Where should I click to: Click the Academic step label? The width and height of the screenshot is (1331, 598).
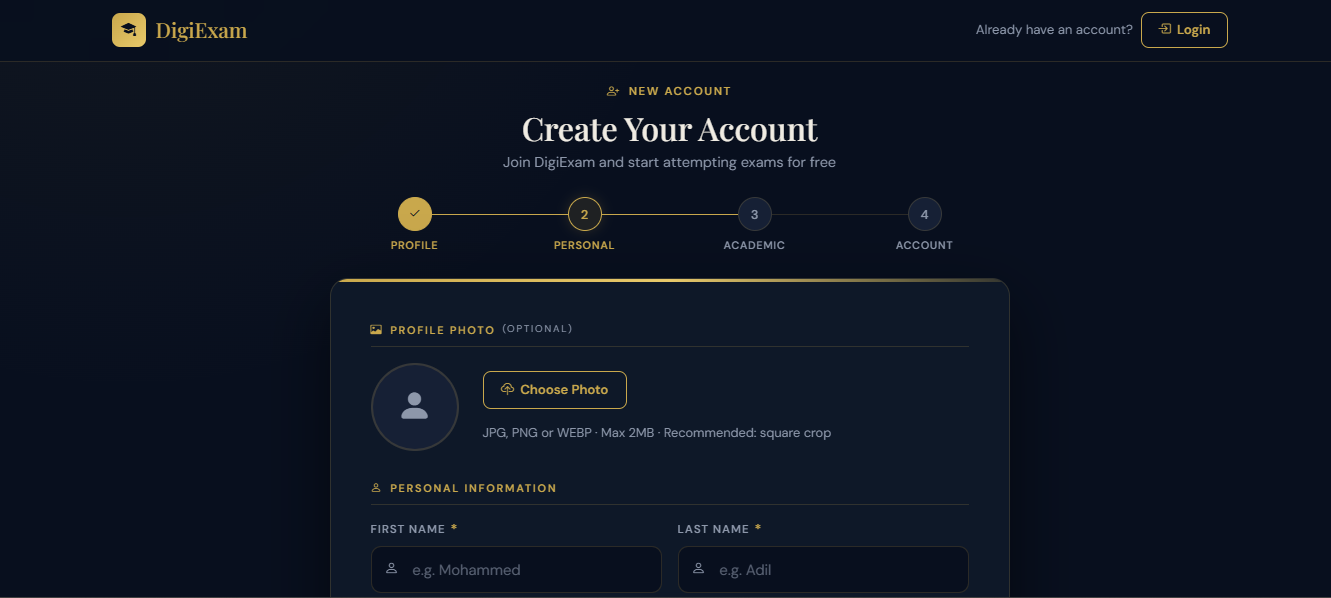(754, 245)
